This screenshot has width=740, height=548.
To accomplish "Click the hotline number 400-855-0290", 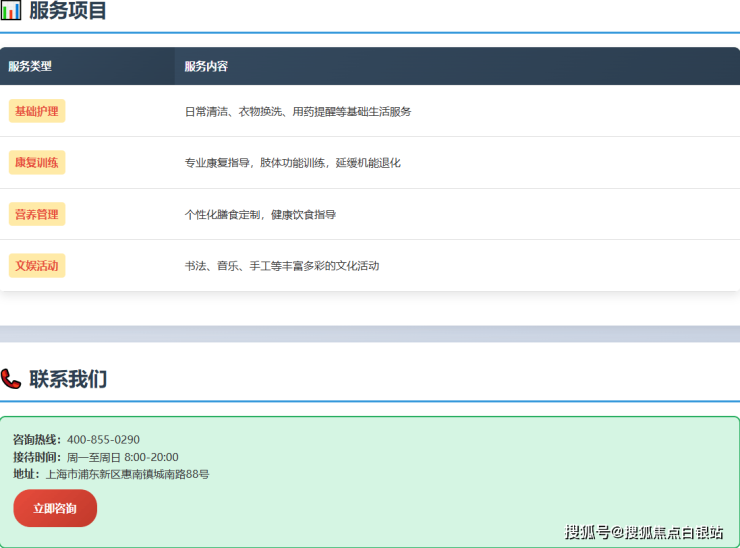I will click(x=103, y=439).
